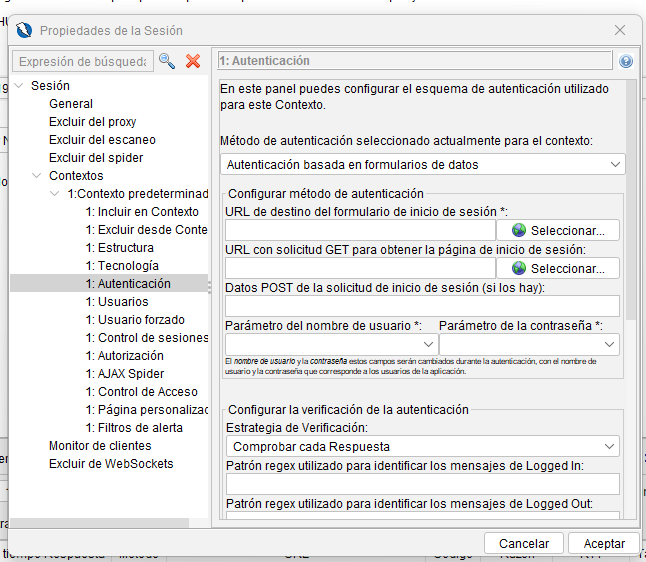Collapse the Contextos tree node
Viewport: 646px width, 562px height.
(x=39, y=176)
